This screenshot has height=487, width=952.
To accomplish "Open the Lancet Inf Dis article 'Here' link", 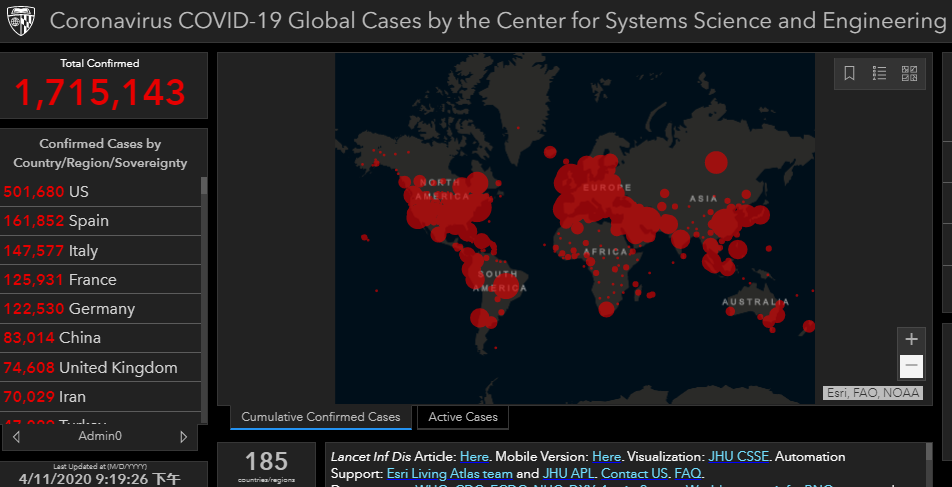I will point(474,457).
